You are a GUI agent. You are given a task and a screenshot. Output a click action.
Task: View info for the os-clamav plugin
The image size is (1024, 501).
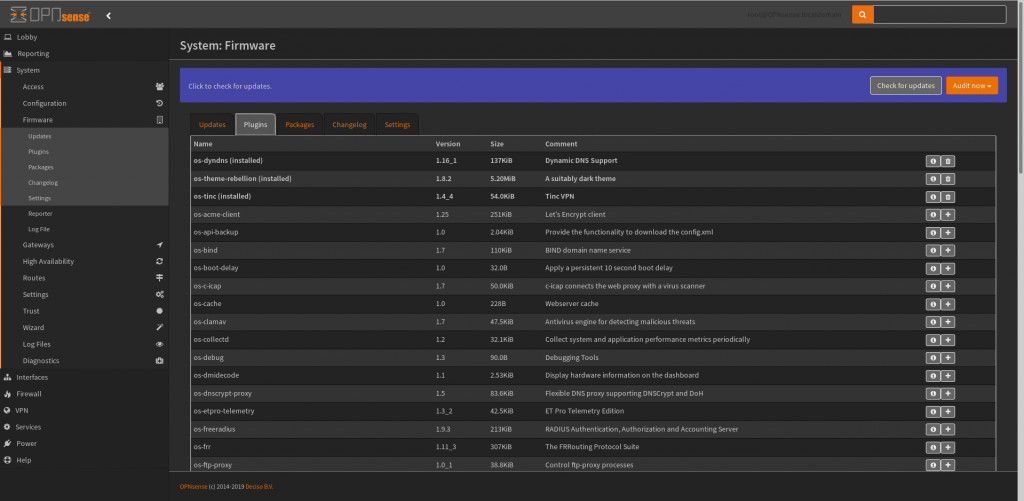[933, 322]
